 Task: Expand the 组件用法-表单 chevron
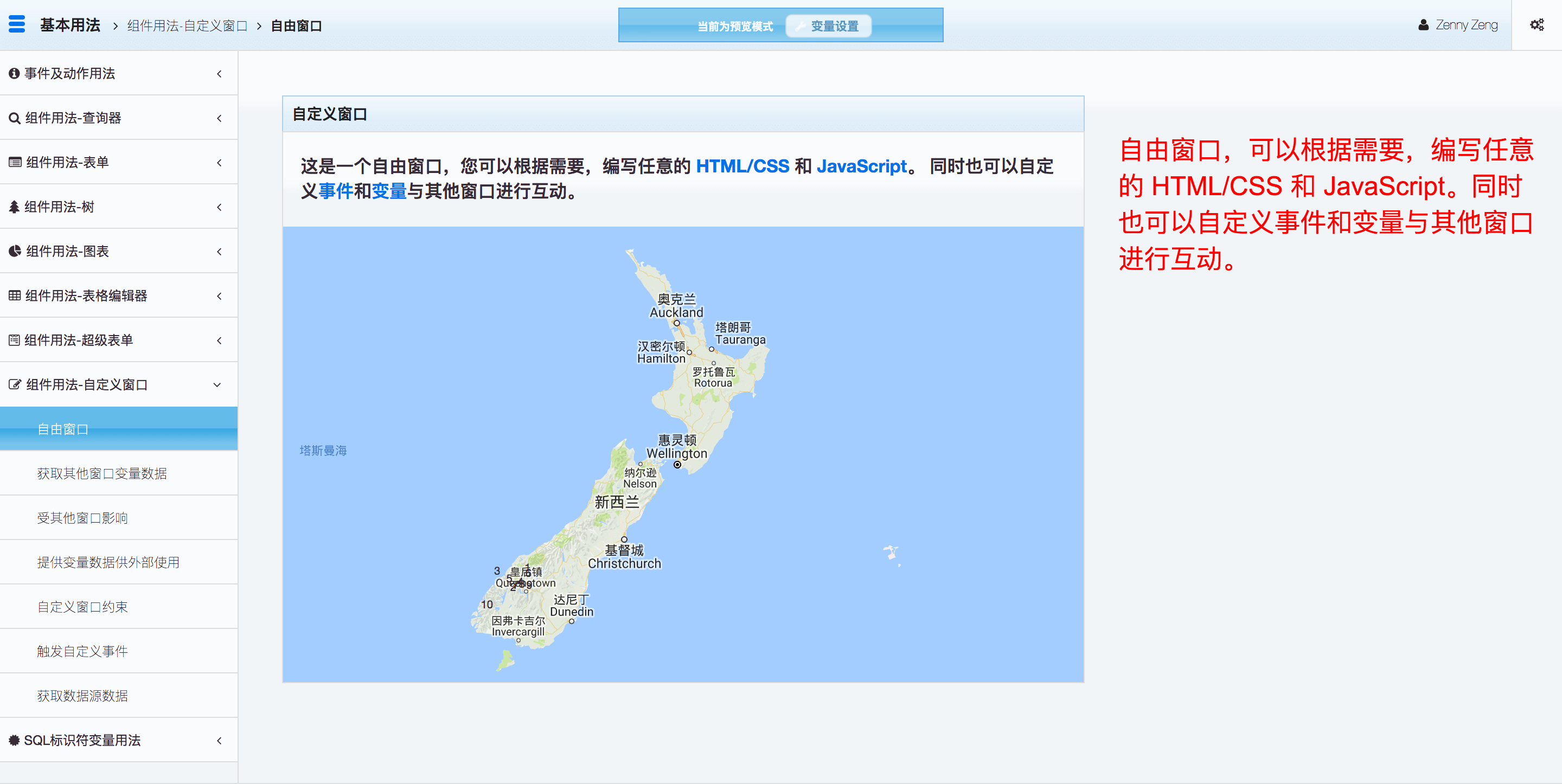pos(219,163)
